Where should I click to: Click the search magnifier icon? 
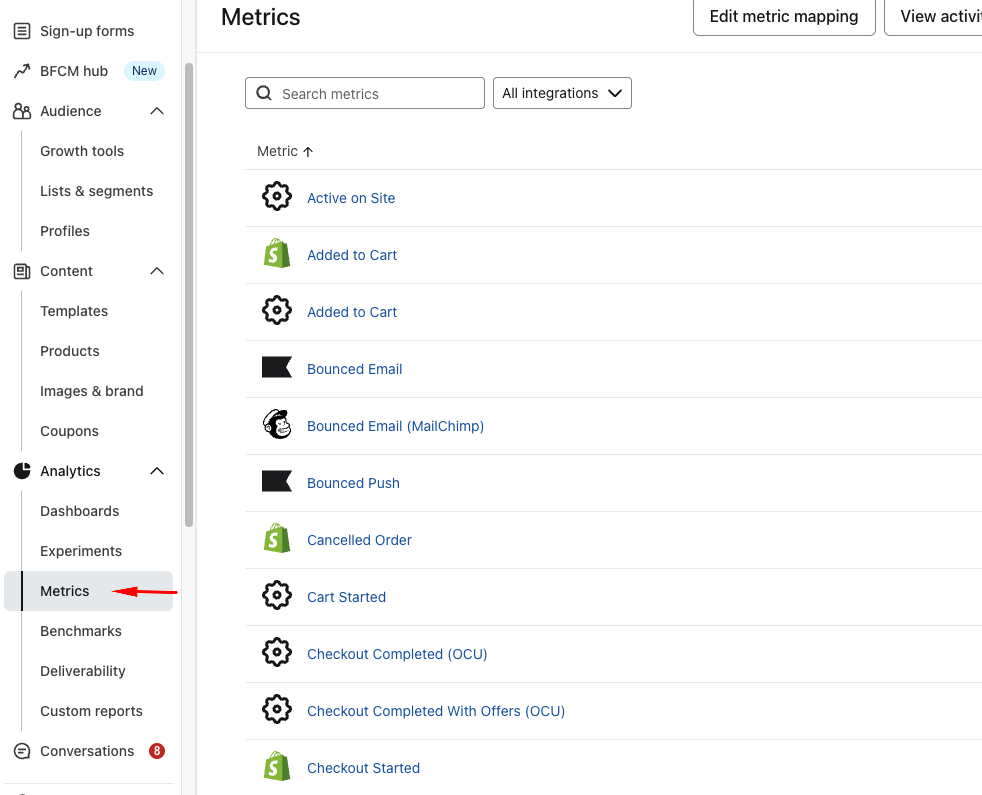[x=264, y=93]
